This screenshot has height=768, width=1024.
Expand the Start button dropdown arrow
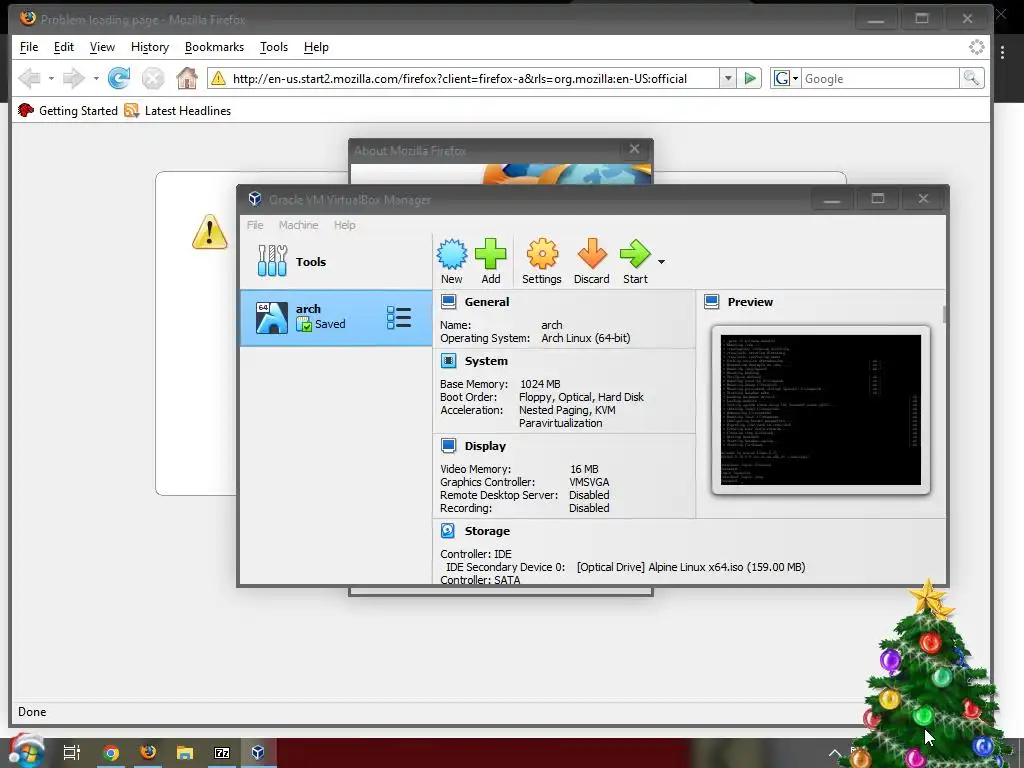[661, 262]
